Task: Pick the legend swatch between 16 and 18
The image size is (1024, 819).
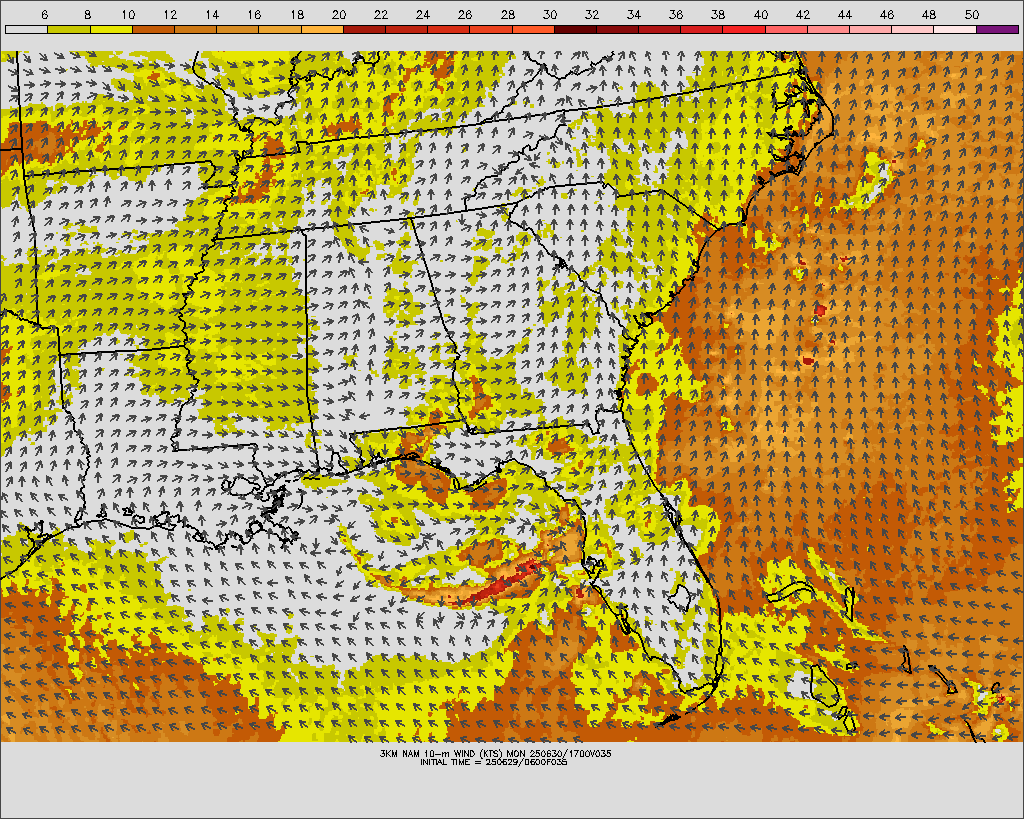Action: coord(280,29)
